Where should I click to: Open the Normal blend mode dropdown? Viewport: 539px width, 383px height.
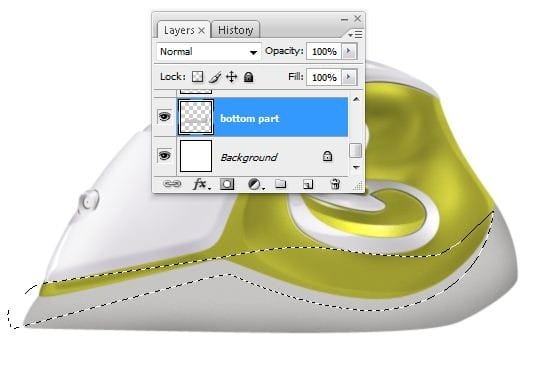208,52
